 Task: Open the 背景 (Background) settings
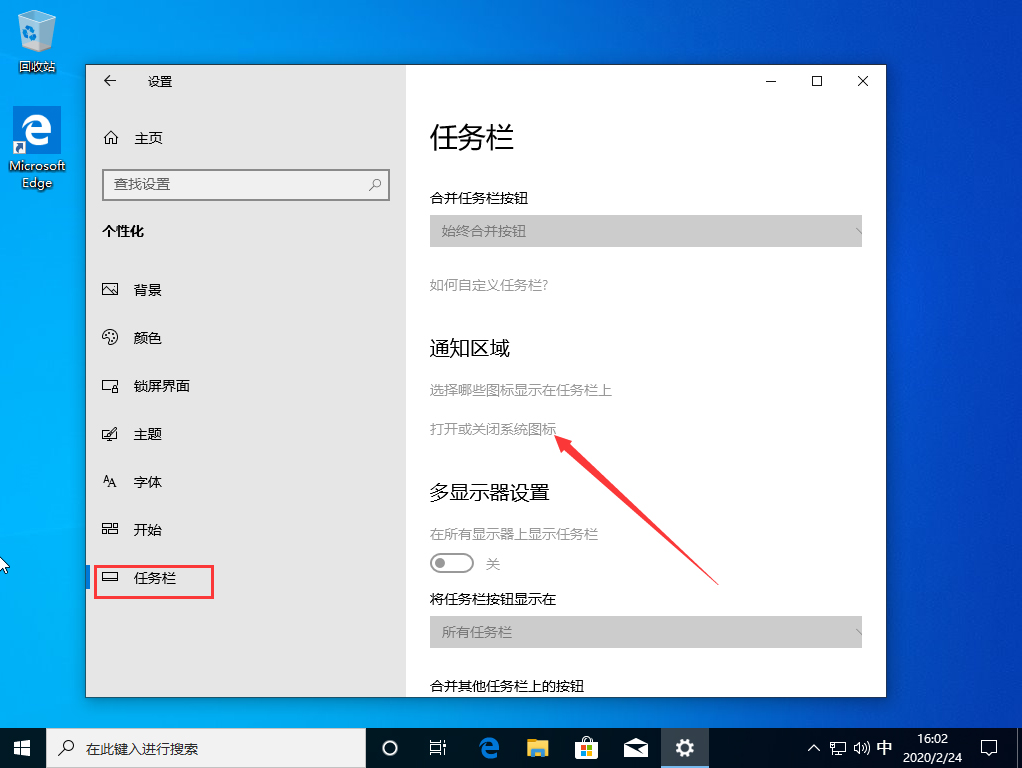tap(147, 290)
